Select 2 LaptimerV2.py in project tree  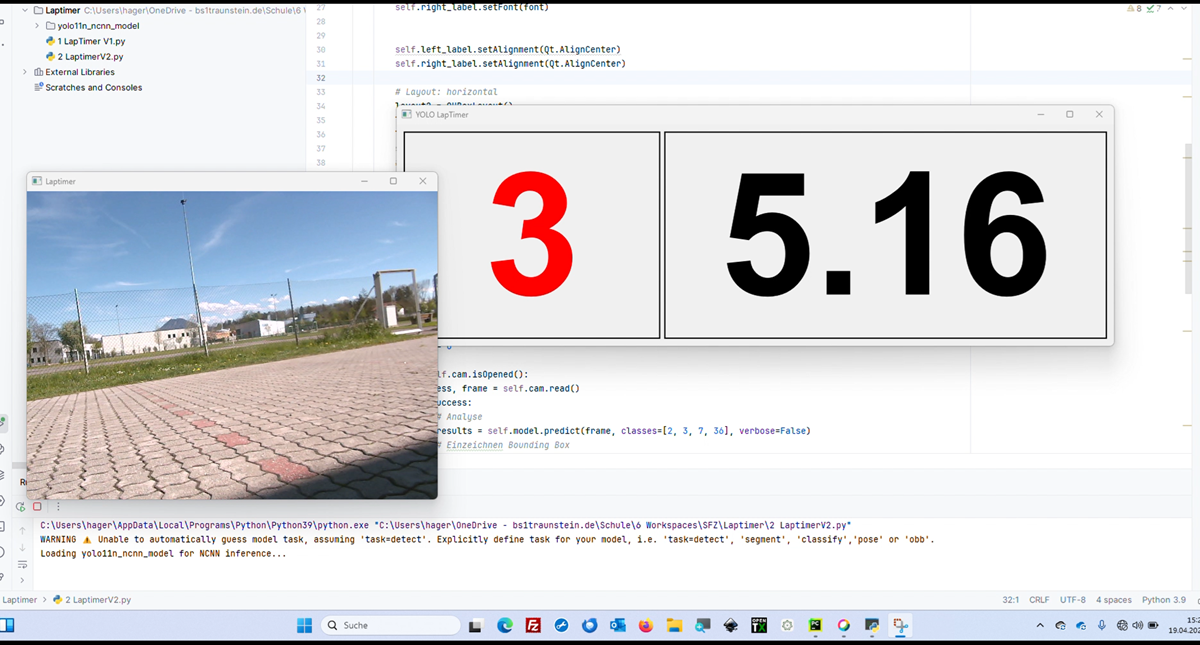pos(90,57)
